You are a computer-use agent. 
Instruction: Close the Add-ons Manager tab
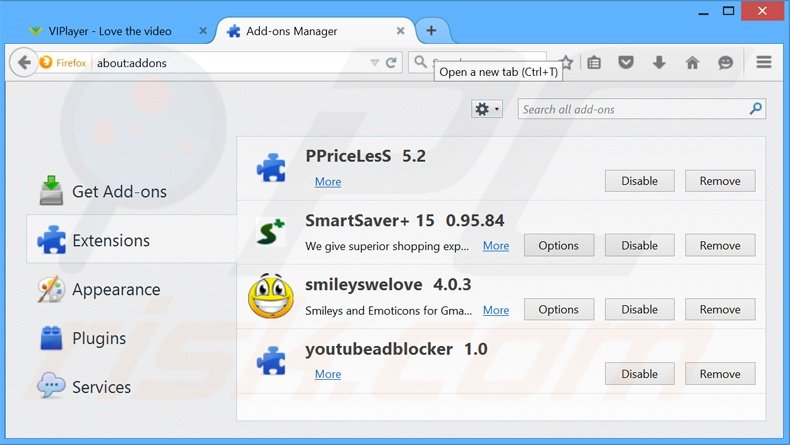pyautogui.click(x=401, y=31)
